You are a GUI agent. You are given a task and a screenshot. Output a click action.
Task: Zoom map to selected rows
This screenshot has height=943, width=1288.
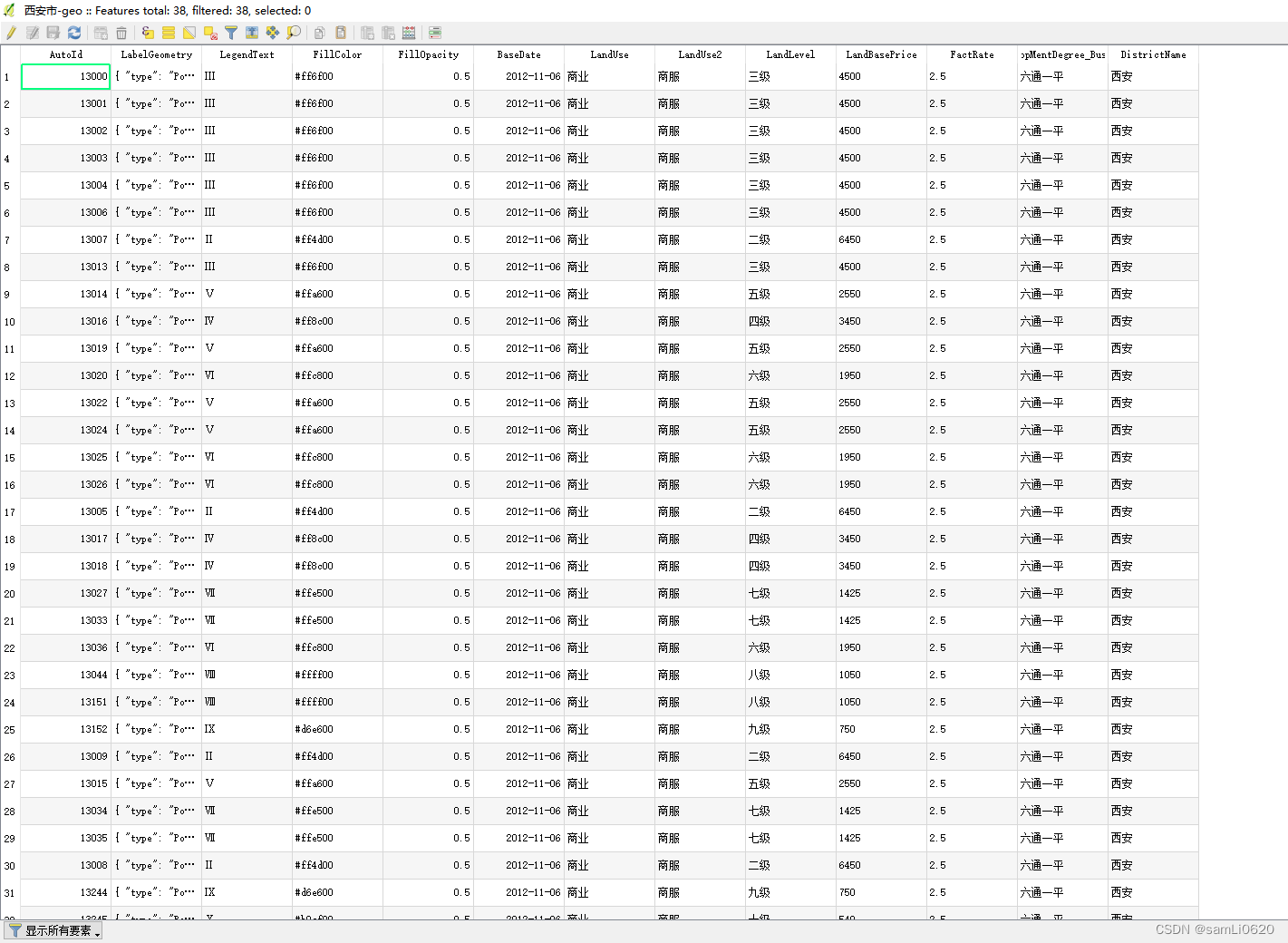click(x=294, y=33)
